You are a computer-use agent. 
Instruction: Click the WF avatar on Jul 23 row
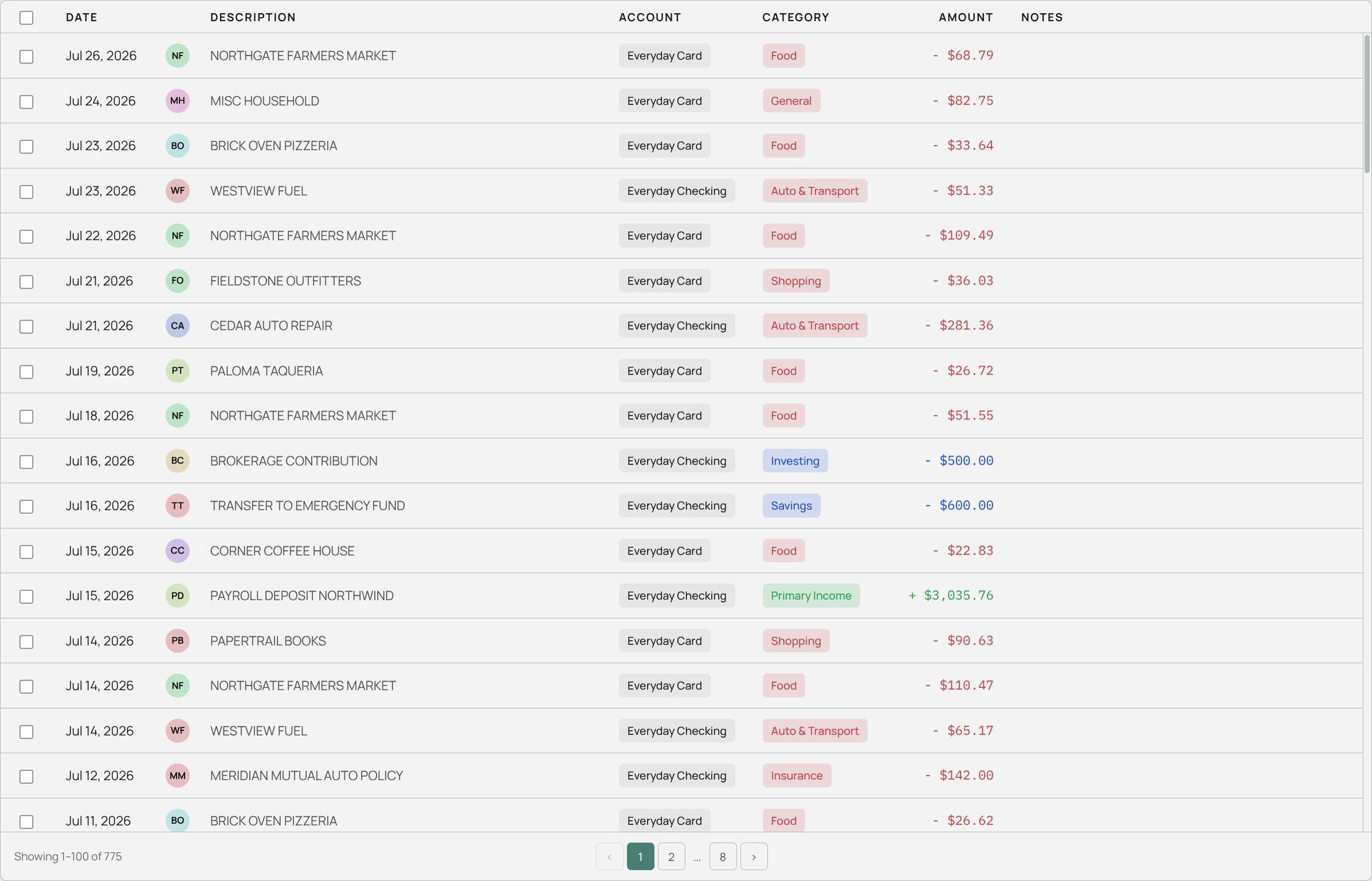(178, 191)
